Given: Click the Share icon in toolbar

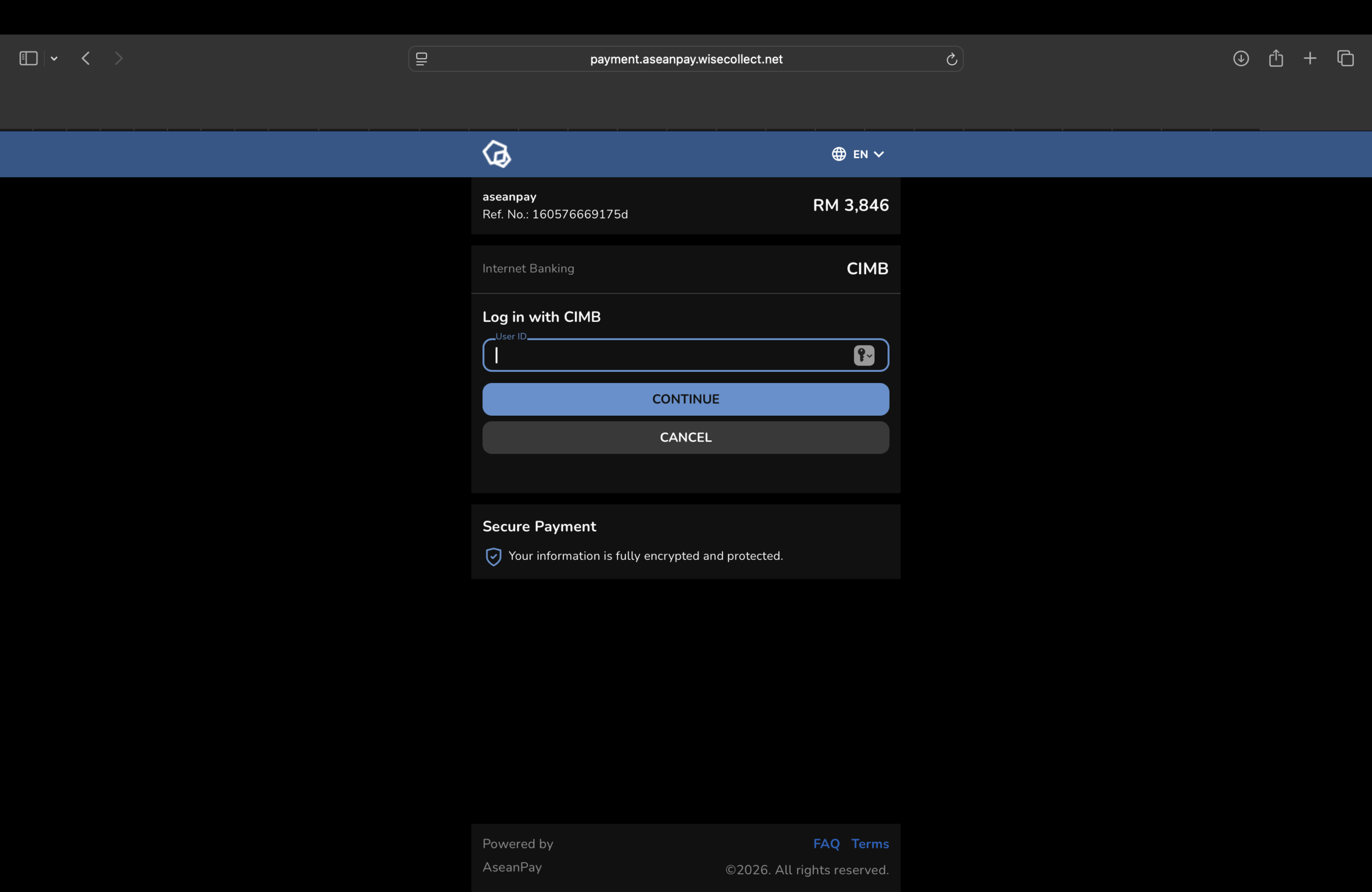Looking at the screenshot, I should 1276,58.
